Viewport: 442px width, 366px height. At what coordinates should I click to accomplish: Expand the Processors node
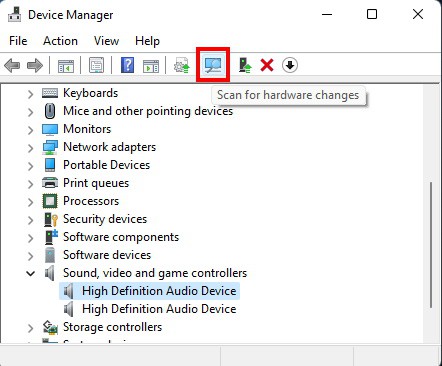pyautogui.click(x=30, y=202)
